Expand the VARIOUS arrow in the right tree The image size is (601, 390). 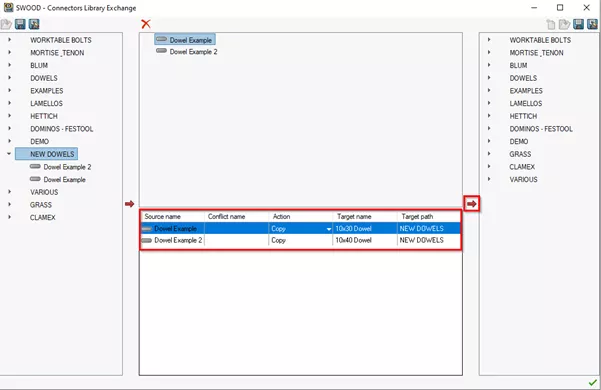coord(489,179)
